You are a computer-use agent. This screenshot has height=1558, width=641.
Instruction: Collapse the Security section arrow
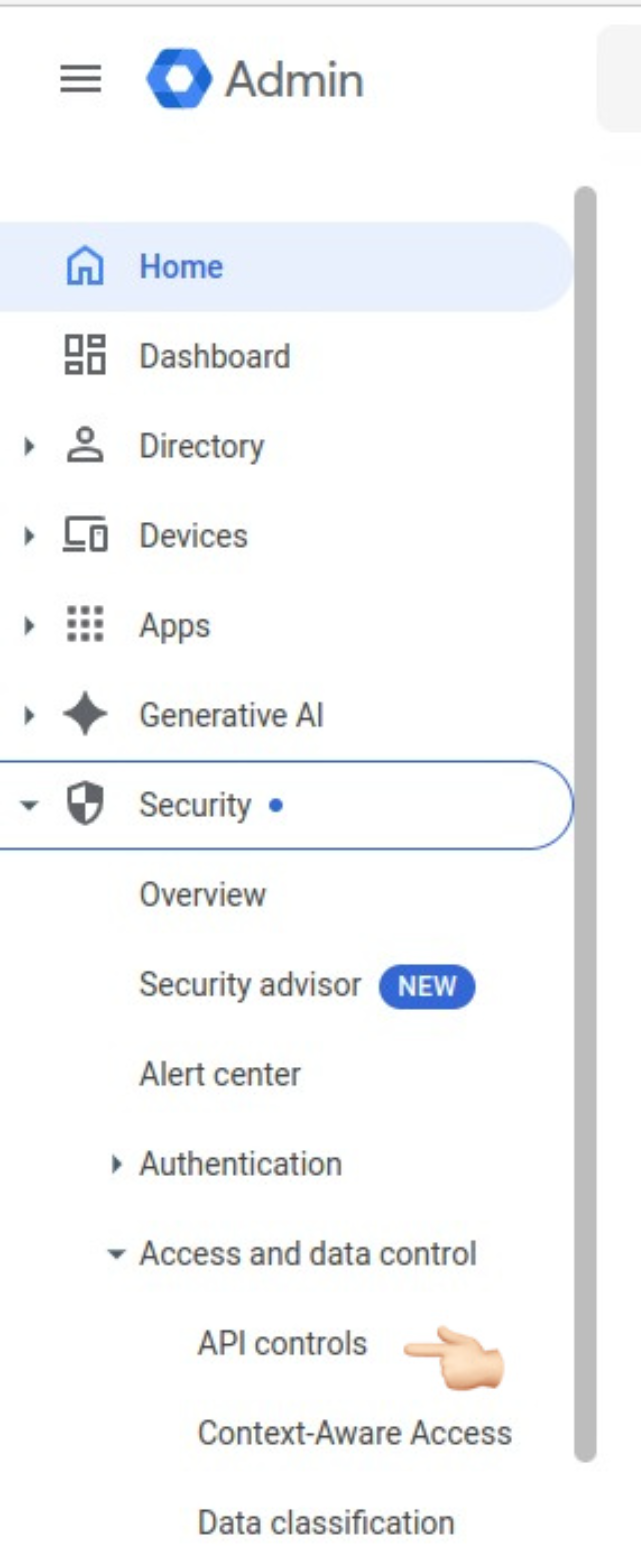pyautogui.click(x=29, y=805)
